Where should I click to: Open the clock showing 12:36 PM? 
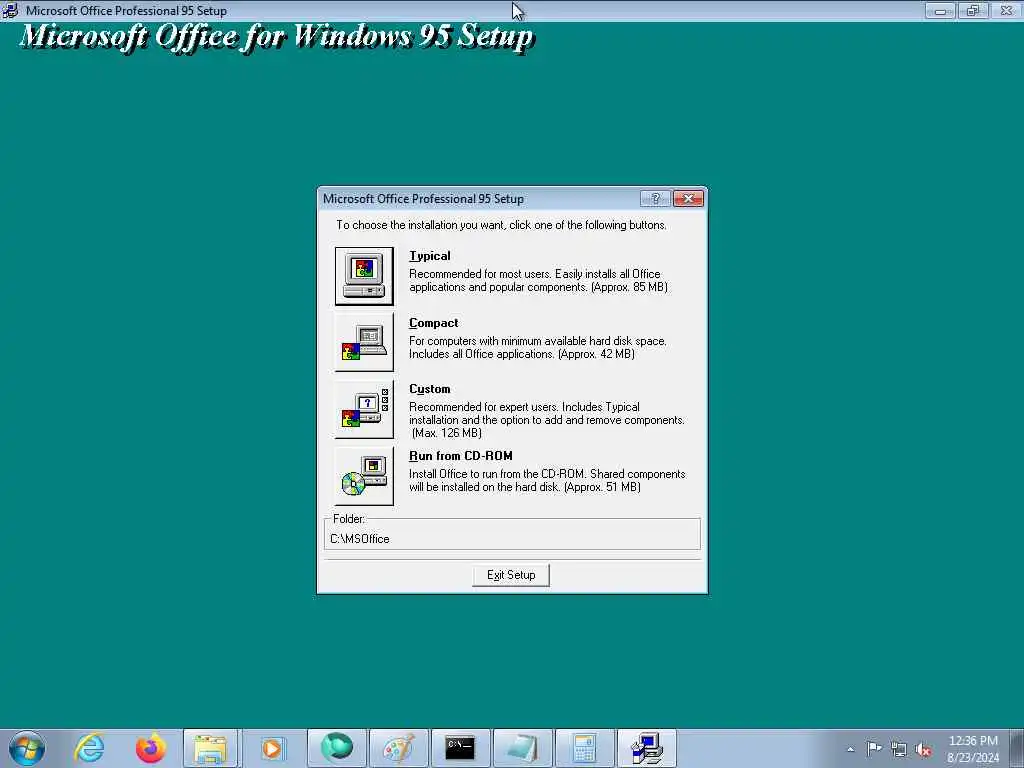[x=972, y=749]
